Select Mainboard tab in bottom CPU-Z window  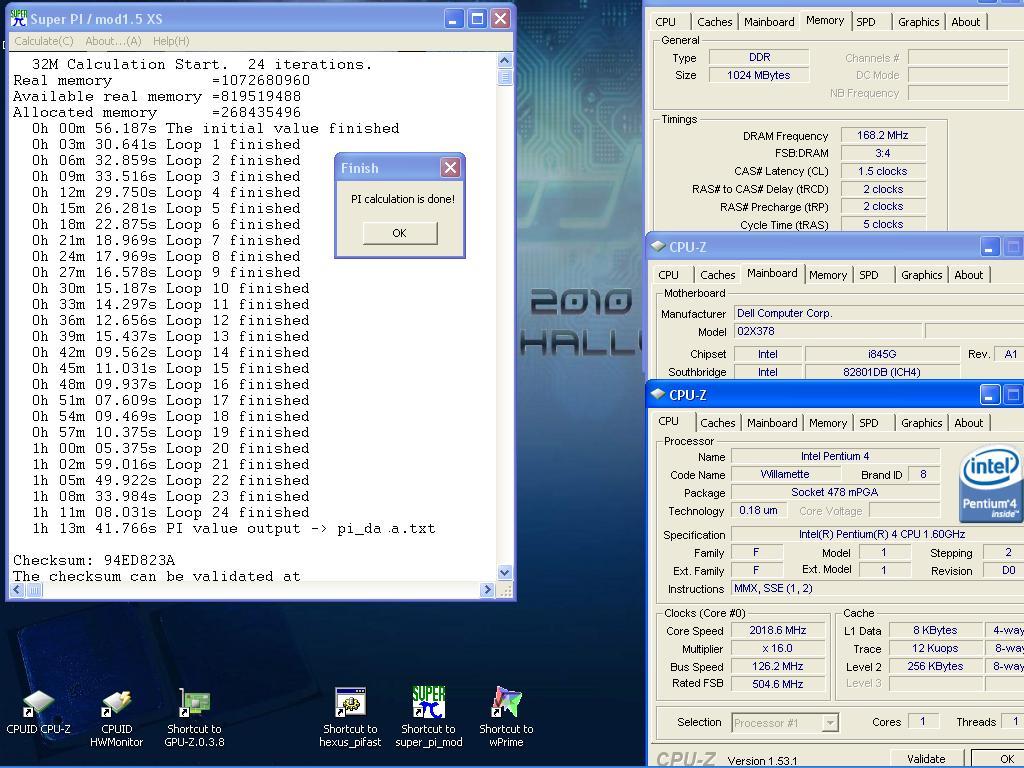[772, 423]
